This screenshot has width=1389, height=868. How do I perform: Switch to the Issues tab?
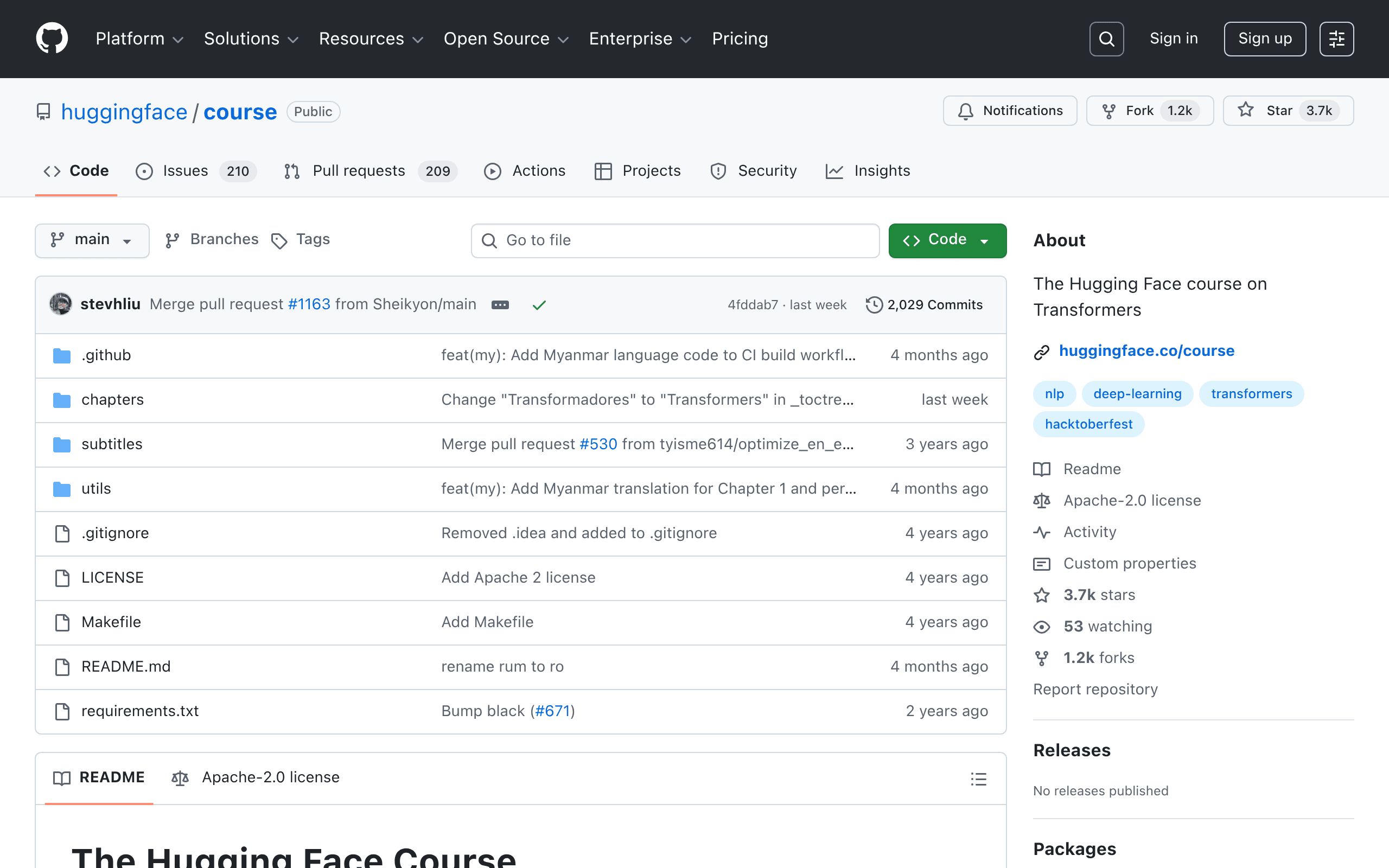(196, 171)
